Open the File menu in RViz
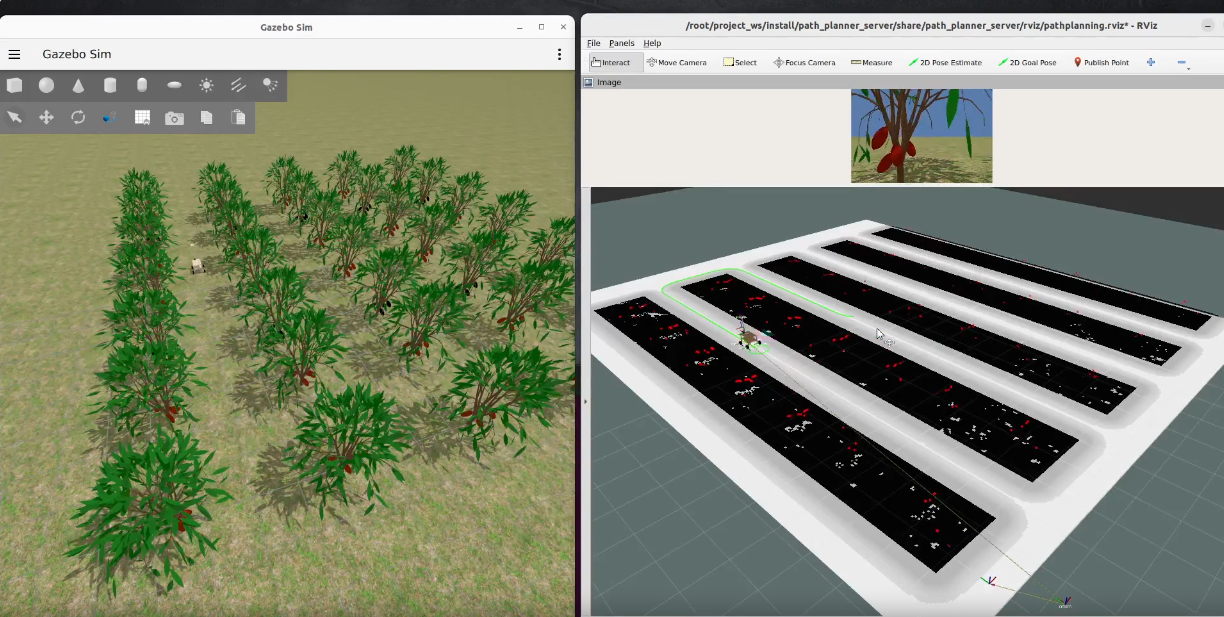 pos(594,43)
